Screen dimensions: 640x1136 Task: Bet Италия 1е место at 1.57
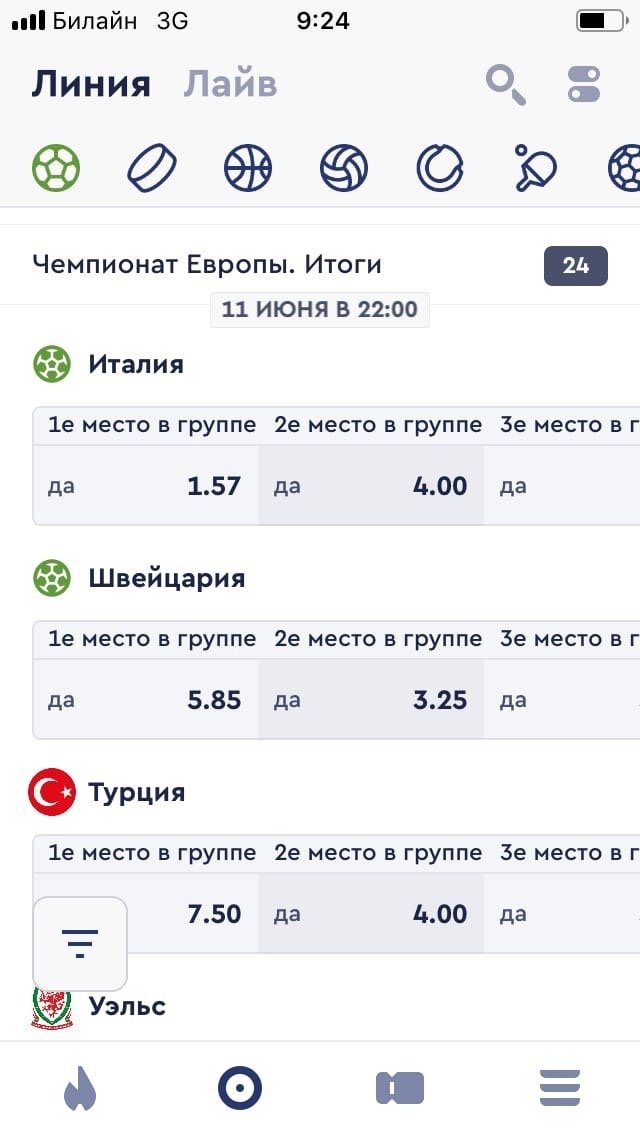(146, 486)
